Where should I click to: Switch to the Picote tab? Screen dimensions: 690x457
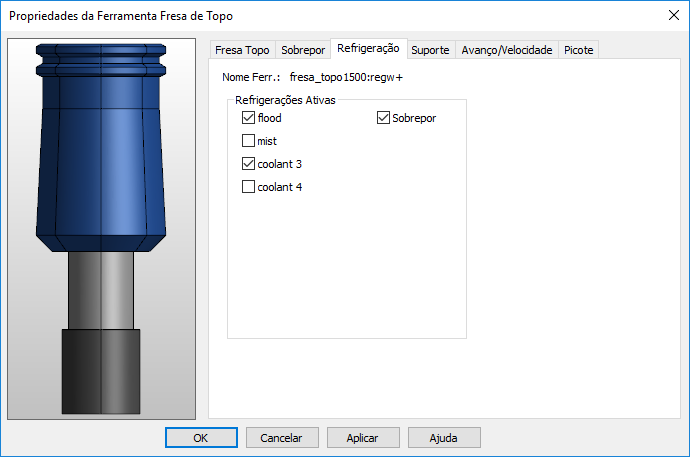click(578, 50)
